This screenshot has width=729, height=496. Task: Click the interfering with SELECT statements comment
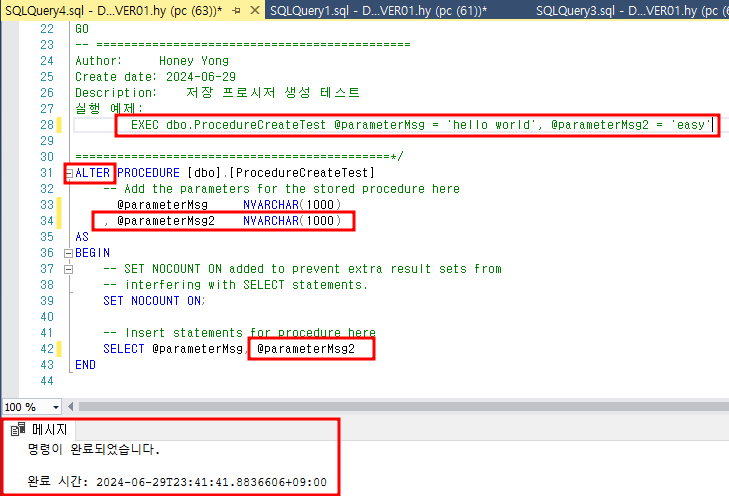point(235,285)
